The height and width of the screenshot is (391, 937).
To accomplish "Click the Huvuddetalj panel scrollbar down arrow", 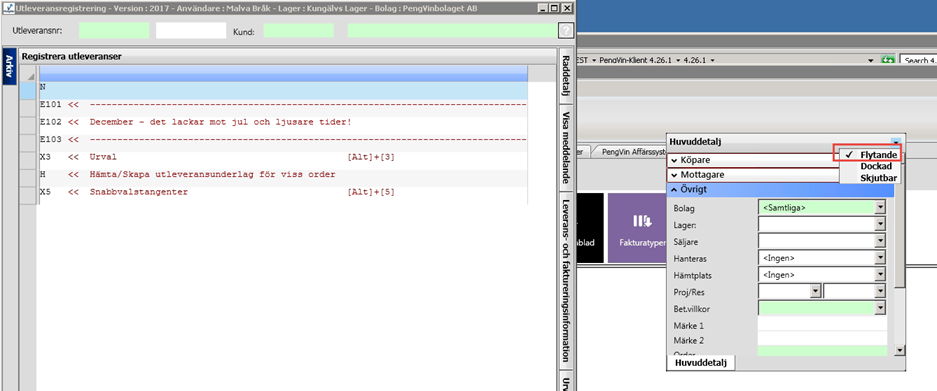I will pos(899,350).
